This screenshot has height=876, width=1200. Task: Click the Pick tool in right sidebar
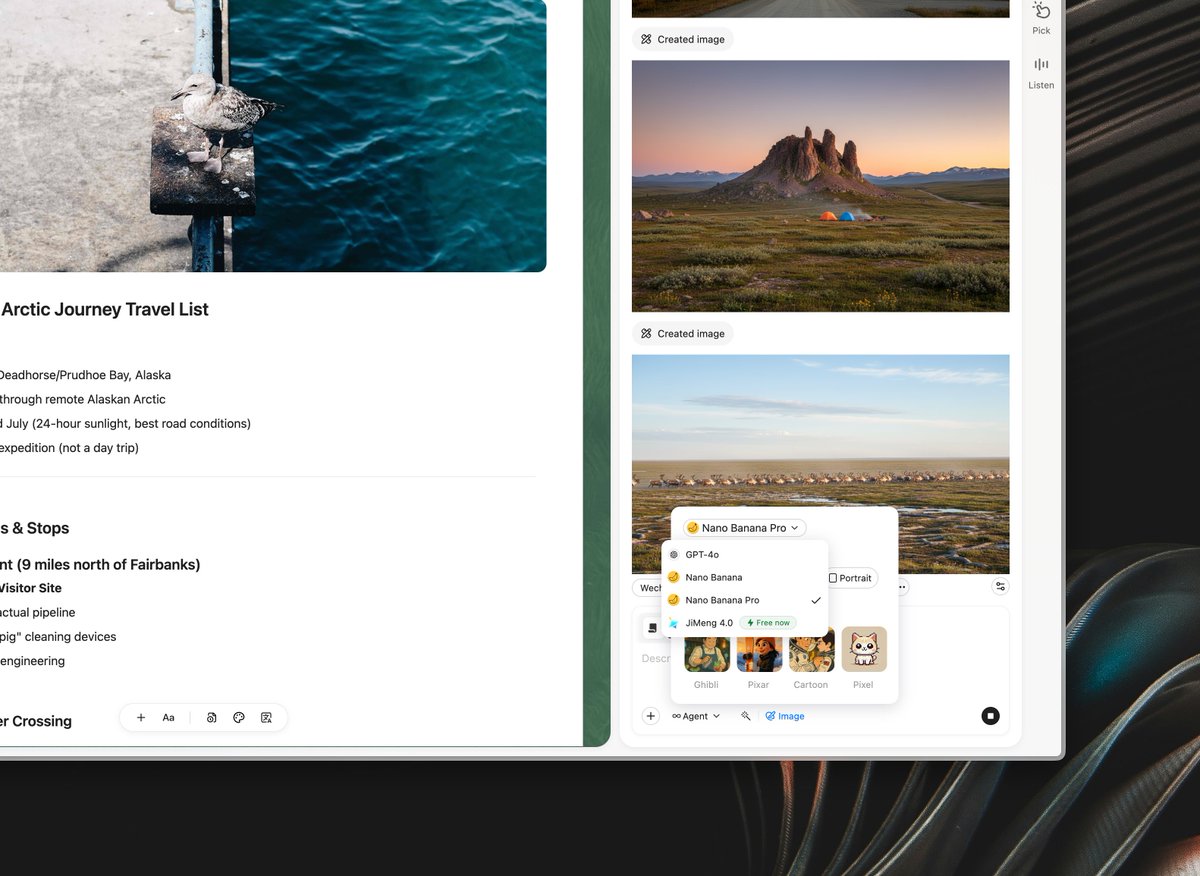coord(1041,18)
